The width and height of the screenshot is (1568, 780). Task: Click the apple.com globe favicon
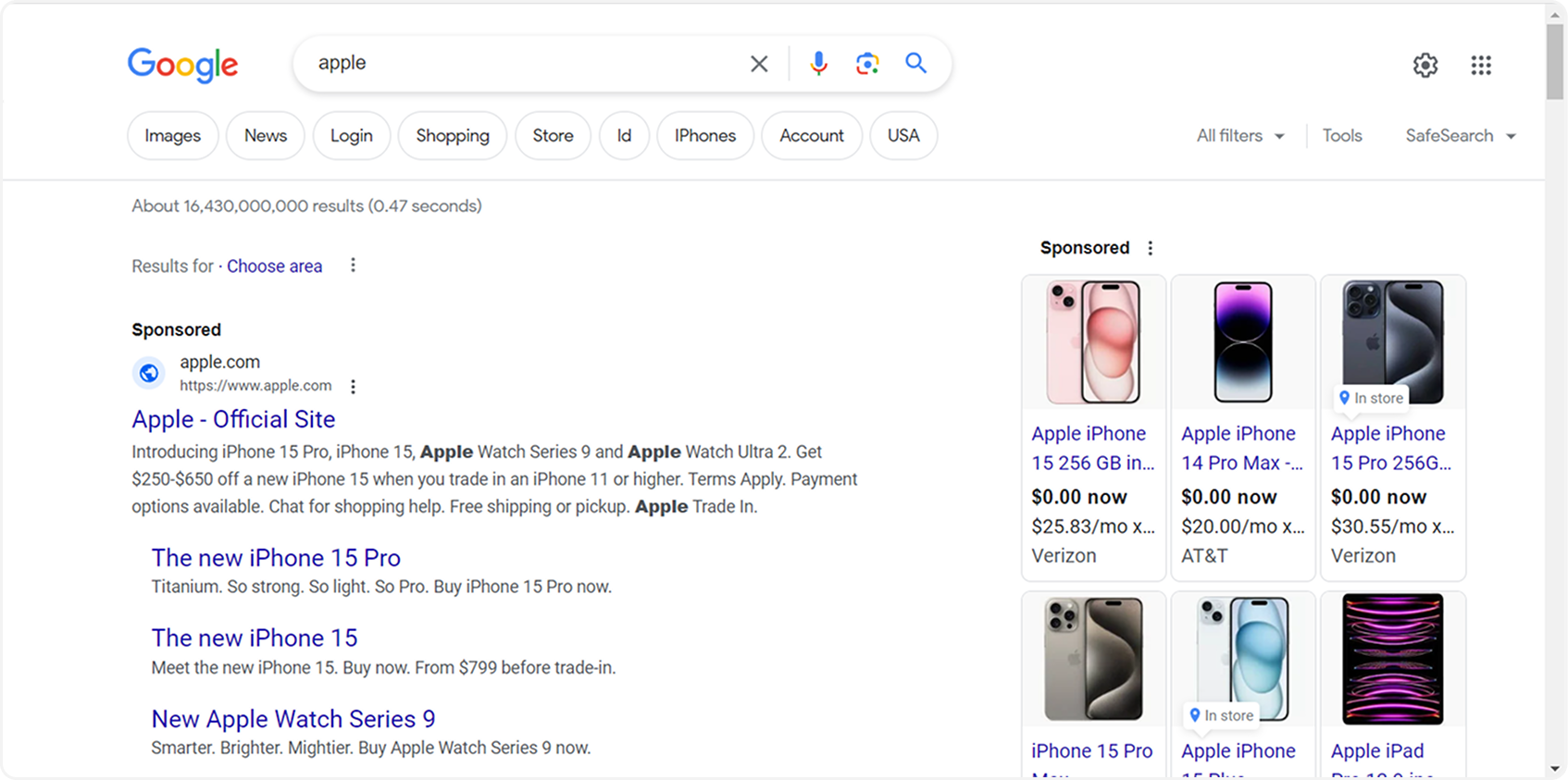(x=148, y=373)
